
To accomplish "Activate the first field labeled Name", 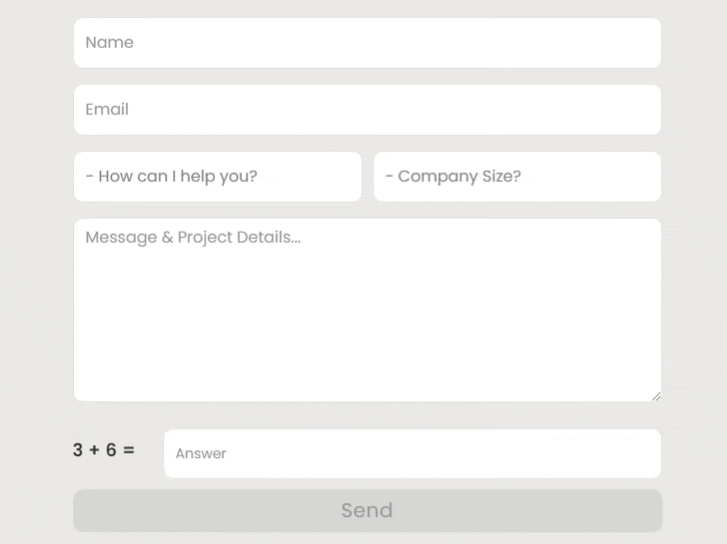I will [x=367, y=43].
